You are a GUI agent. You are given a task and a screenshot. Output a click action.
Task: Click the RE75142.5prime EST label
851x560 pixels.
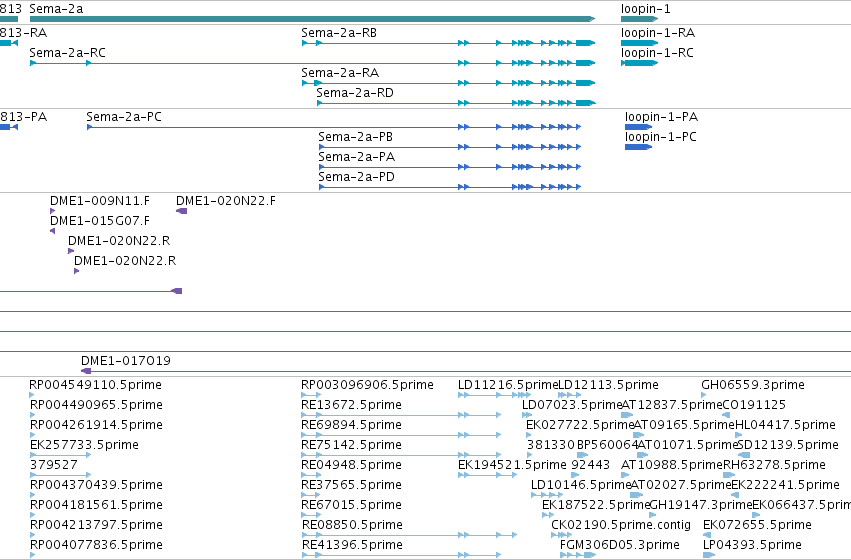click(352, 445)
